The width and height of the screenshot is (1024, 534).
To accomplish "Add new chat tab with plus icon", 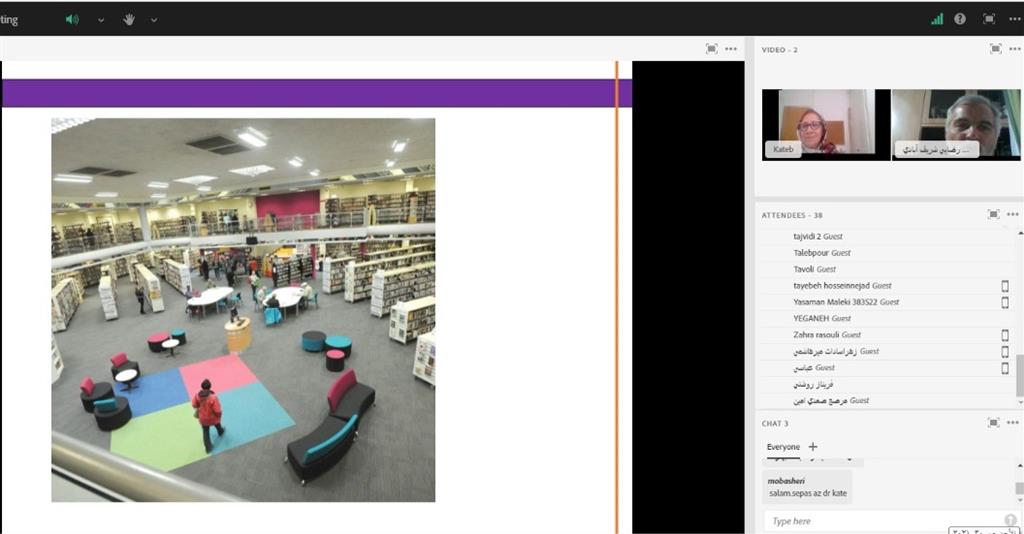I will click(x=812, y=447).
